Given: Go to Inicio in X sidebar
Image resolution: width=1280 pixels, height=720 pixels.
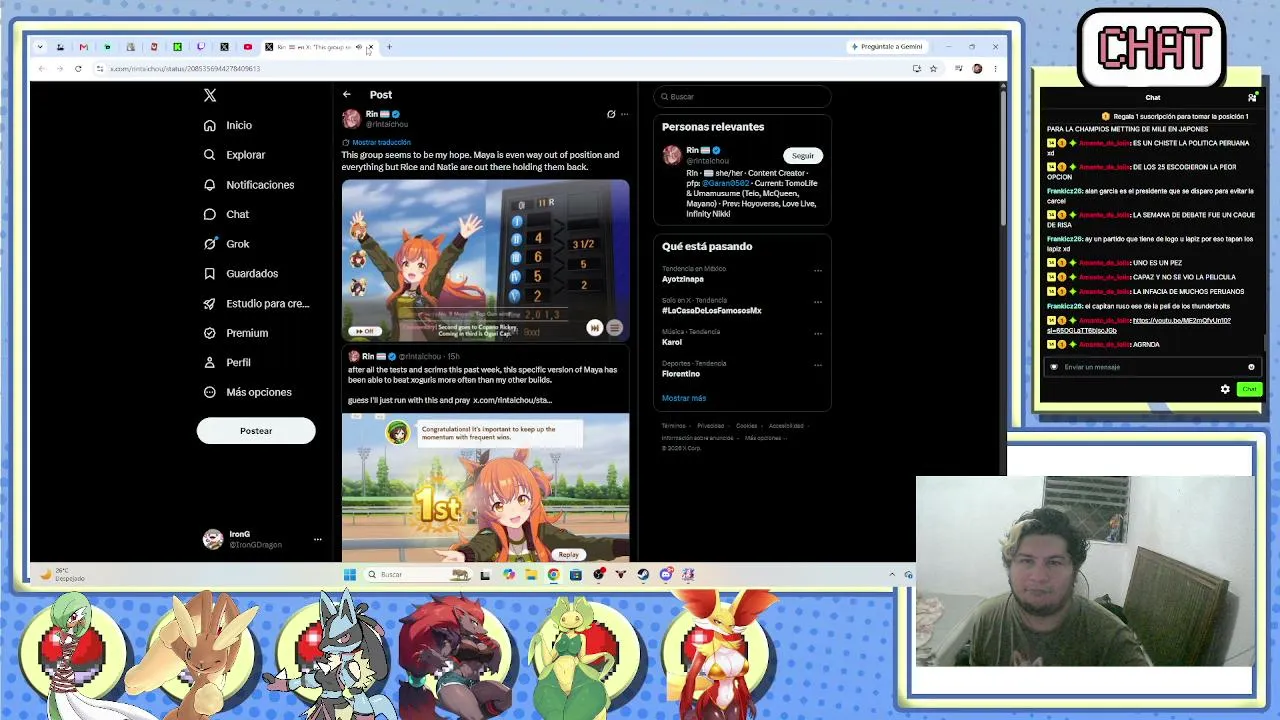Looking at the screenshot, I should tap(228, 125).
